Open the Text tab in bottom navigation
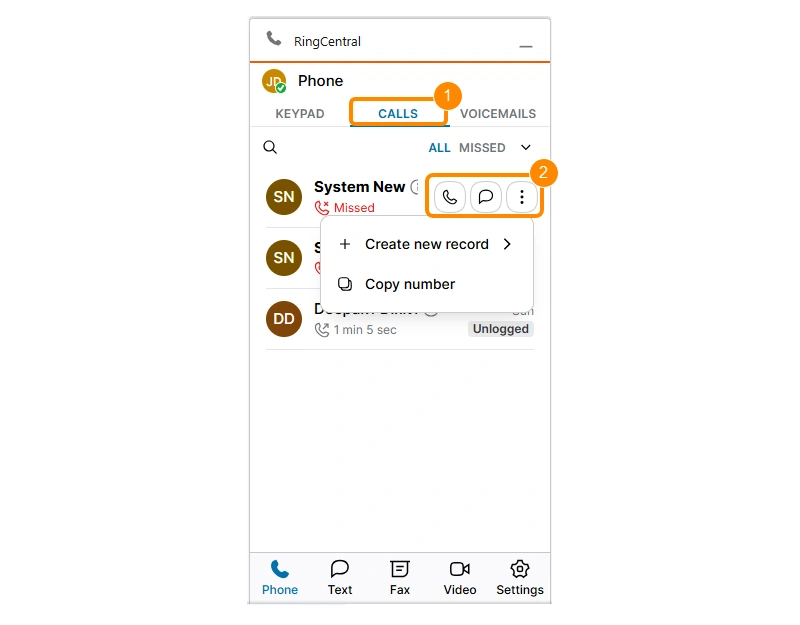This screenshot has height=625, width=800. (340, 578)
